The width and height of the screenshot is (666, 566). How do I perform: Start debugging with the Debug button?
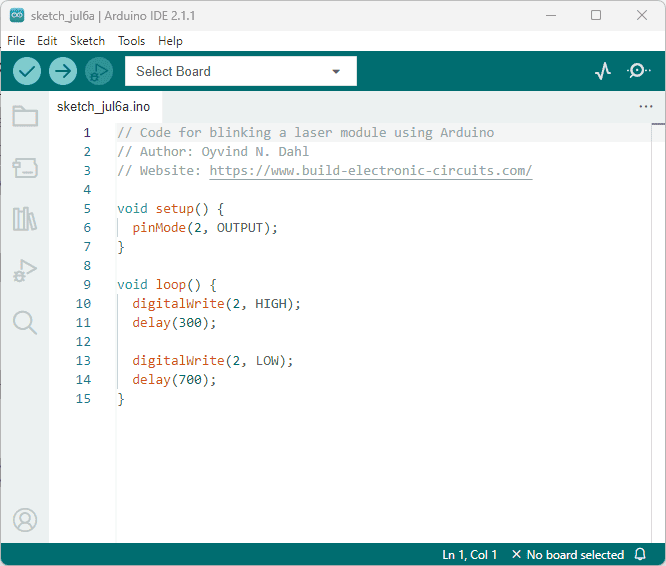coord(99,71)
